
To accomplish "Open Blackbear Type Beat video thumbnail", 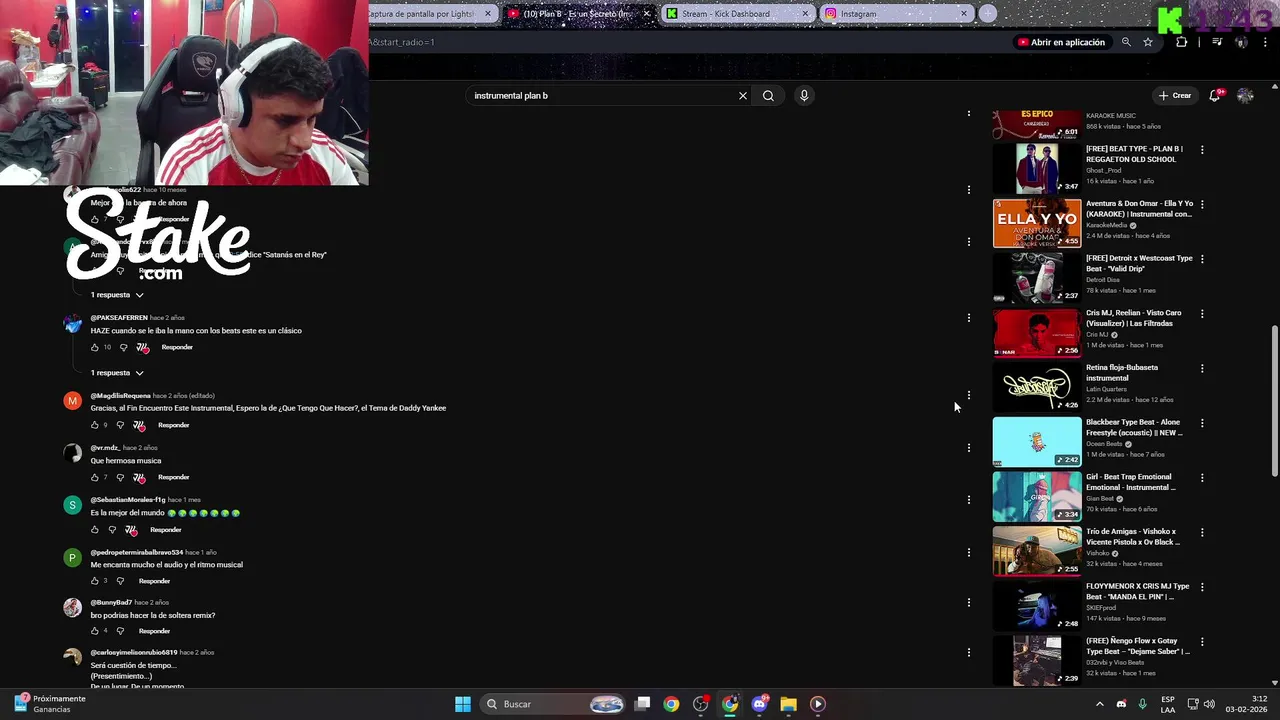I will (1037, 441).
